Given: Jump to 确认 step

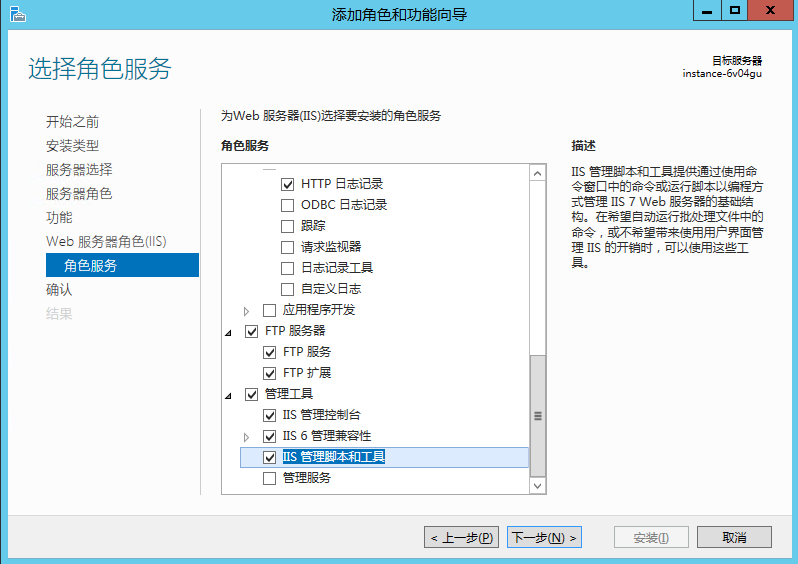Looking at the screenshot, I should pyautogui.click(x=59, y=289).
